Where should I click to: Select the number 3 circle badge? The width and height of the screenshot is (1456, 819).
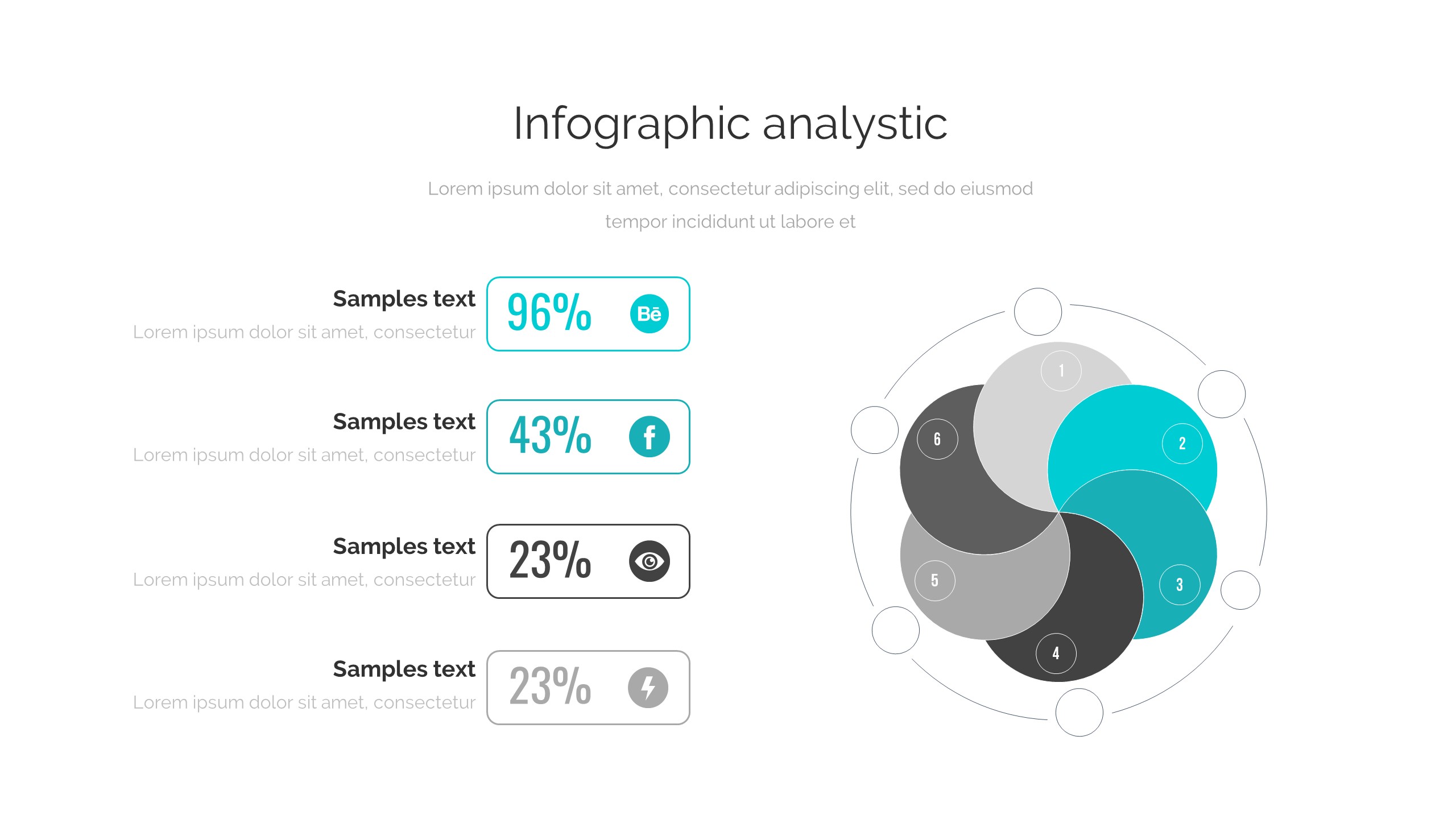pyautogui.click(x=1180, y=584)
